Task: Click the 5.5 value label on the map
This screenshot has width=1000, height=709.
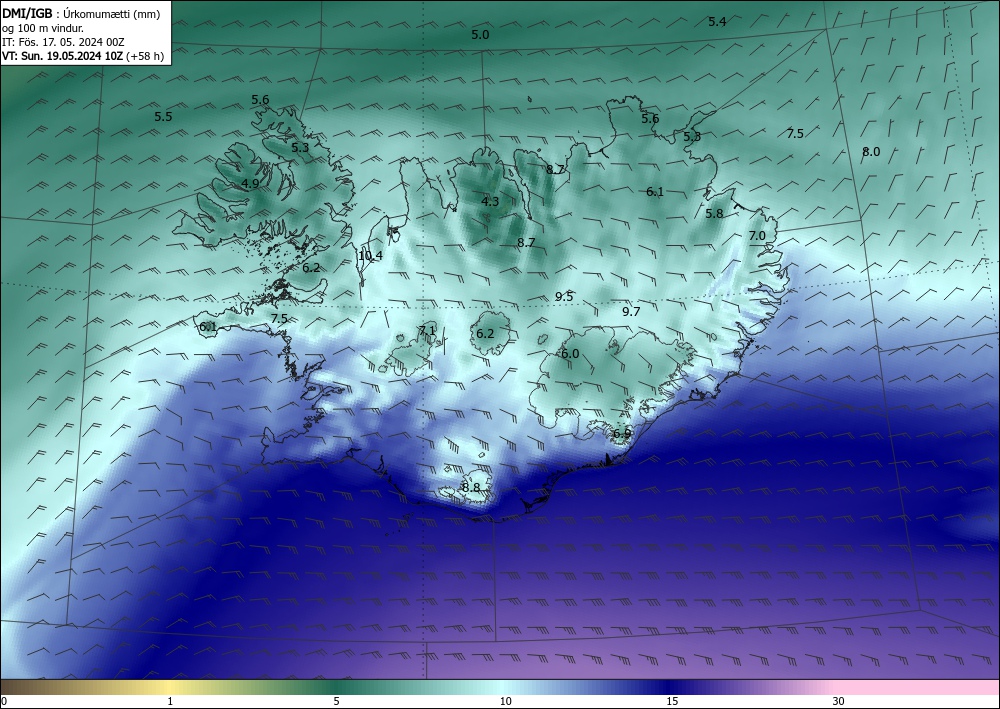Action: click(x=163, y=117)
